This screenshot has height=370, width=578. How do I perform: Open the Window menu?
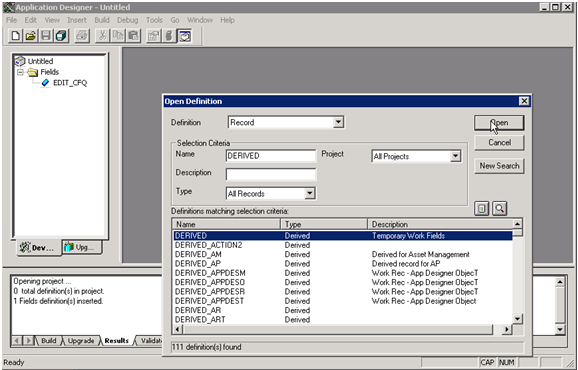click(x=200, y=20)
